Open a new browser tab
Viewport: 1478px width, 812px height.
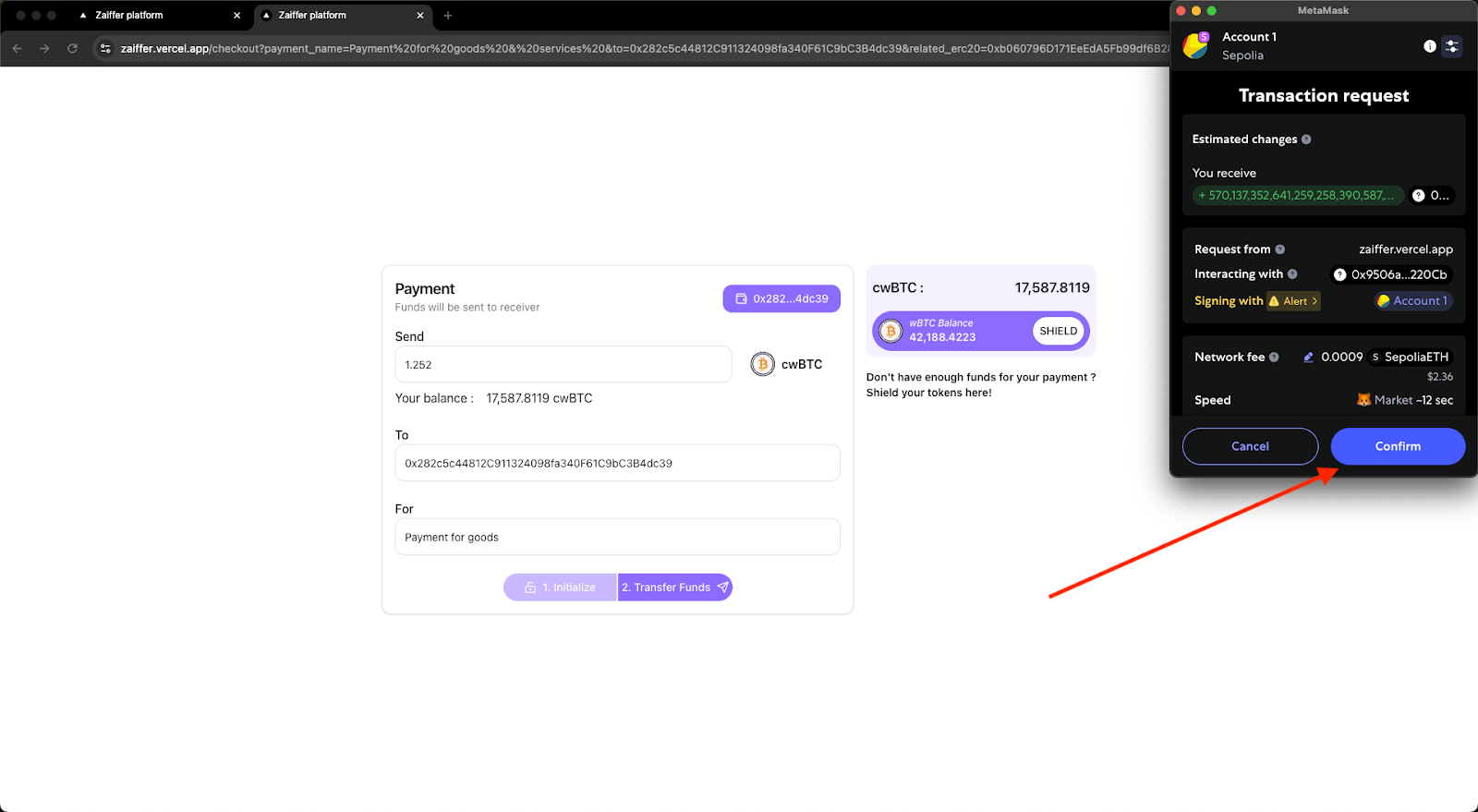coord(448,16)
